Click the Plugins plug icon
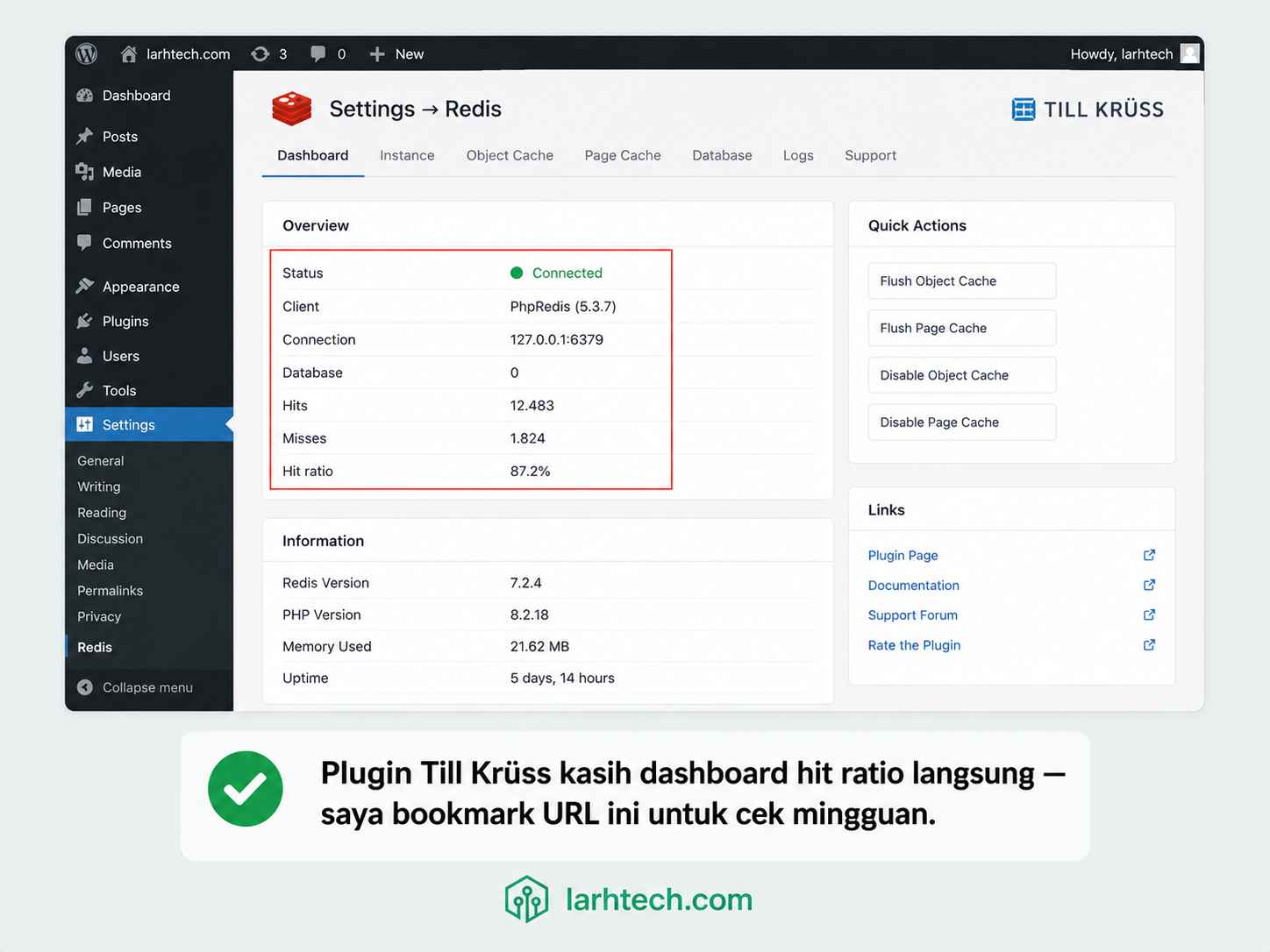1270x952 pixels. (85, 322)
